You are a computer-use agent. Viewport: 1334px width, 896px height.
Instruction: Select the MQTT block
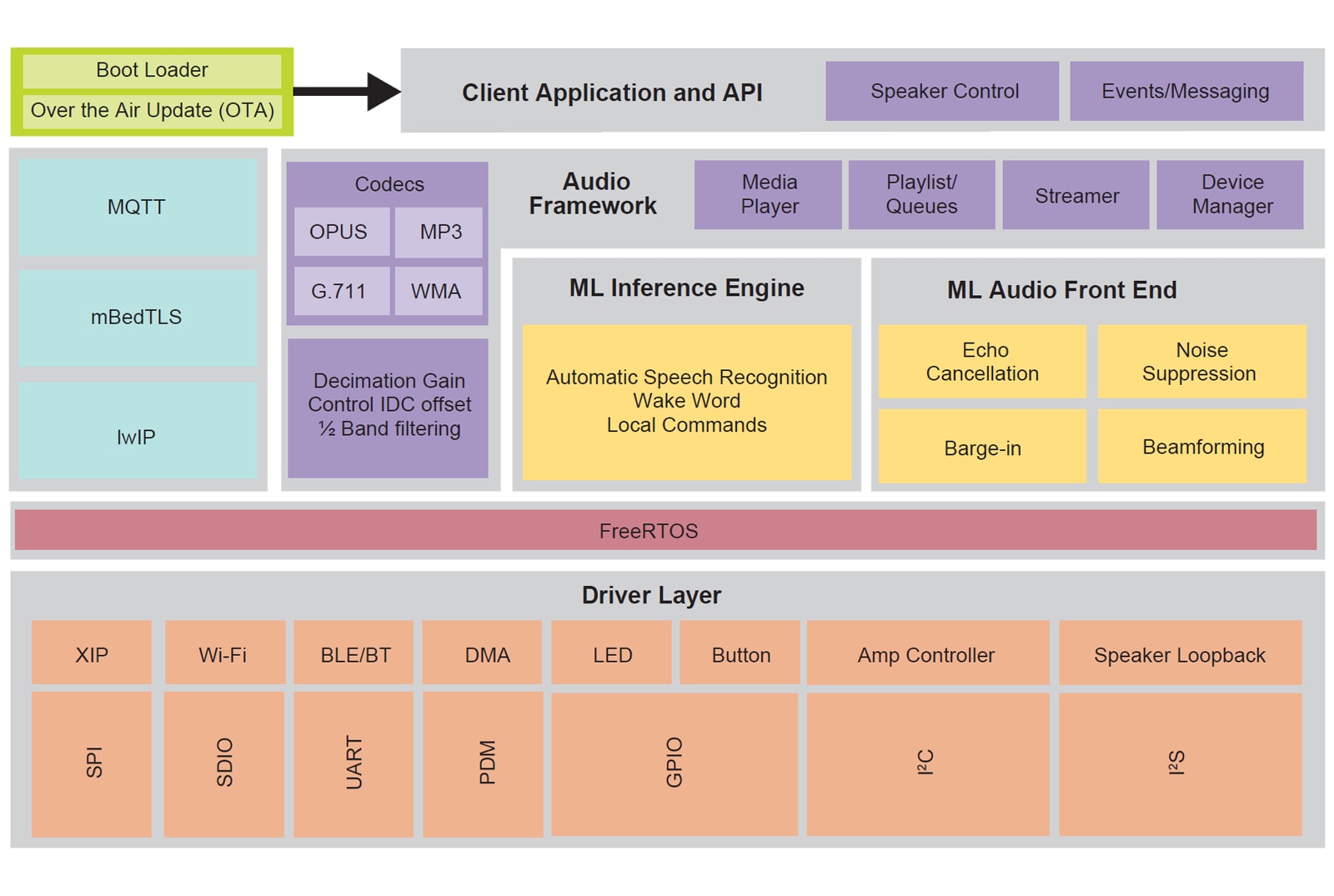pos(138,208)
